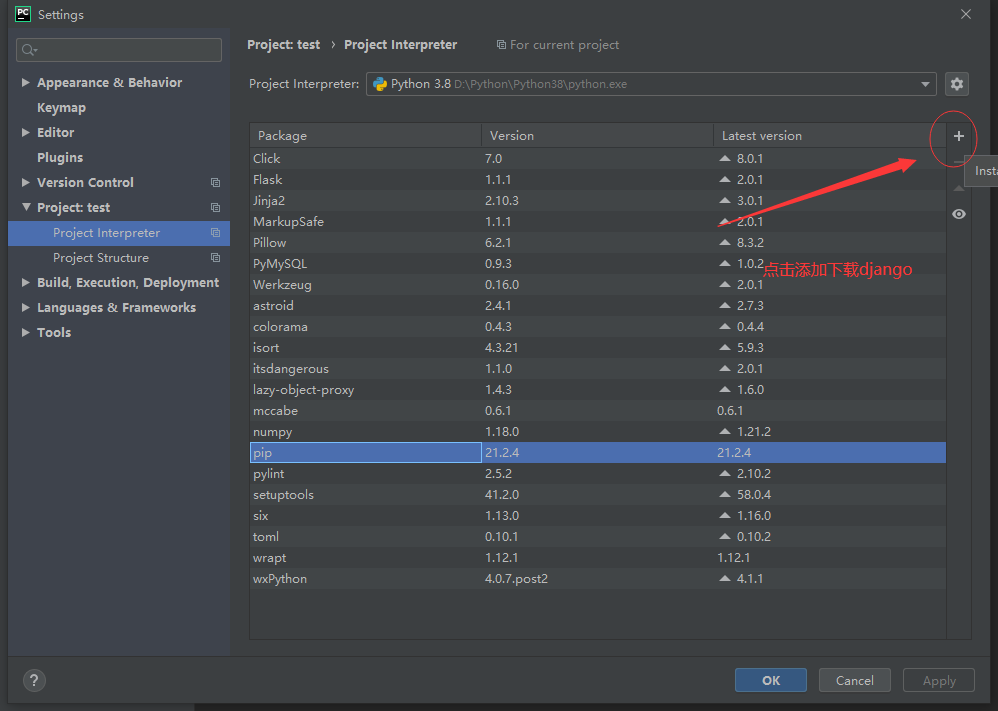Select the Werkzeug package row
The height and width of the screenshot is (711, 998).
coord(598,285)
